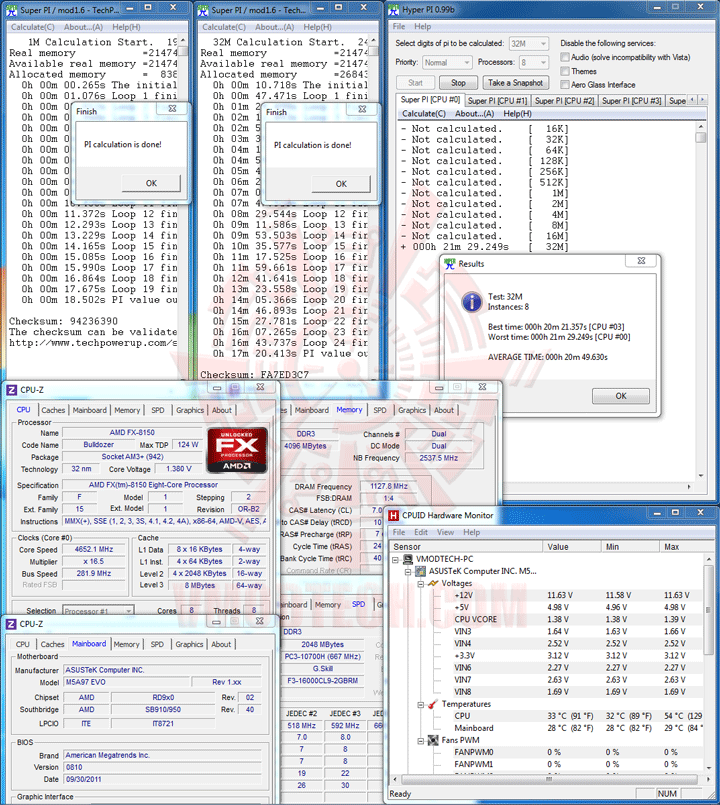The image size is (720, 805).
Task: Click the Temperatures thermometer icon
Action: [x=433, y=704]
